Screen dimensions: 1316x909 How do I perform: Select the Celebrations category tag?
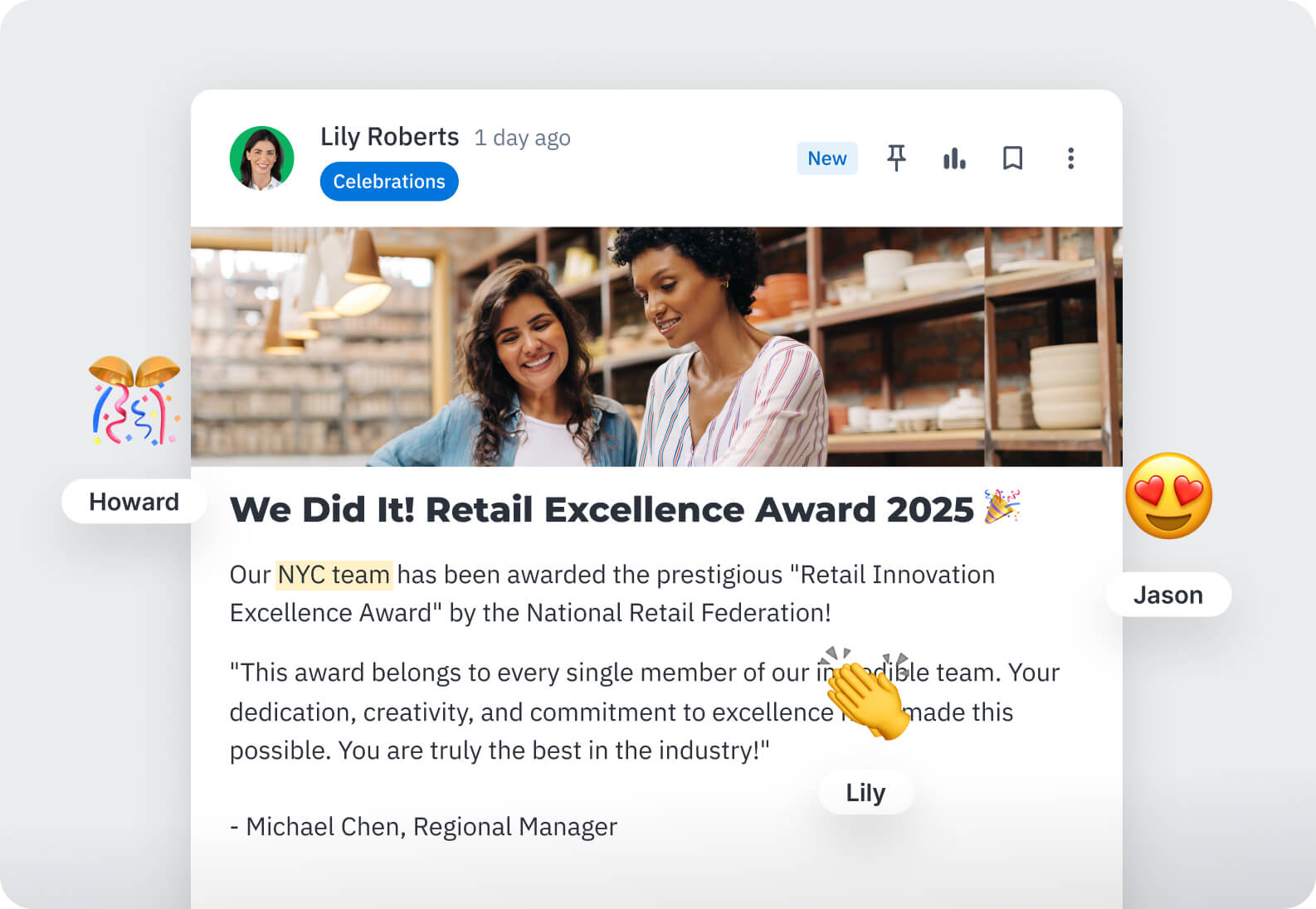[x=389, y=182]
